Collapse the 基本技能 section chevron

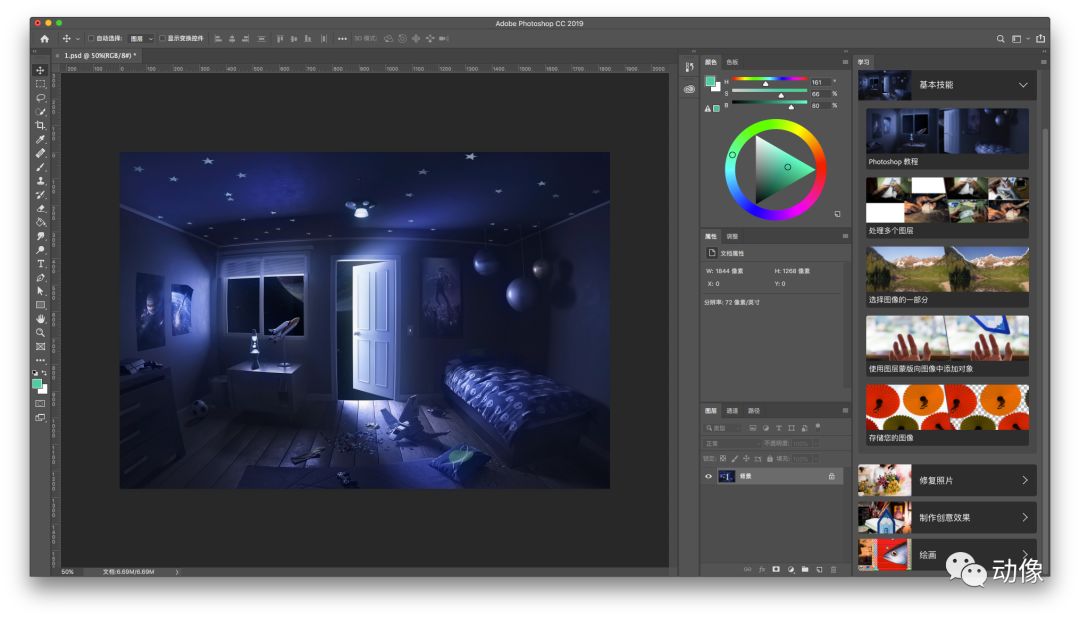1023,85
